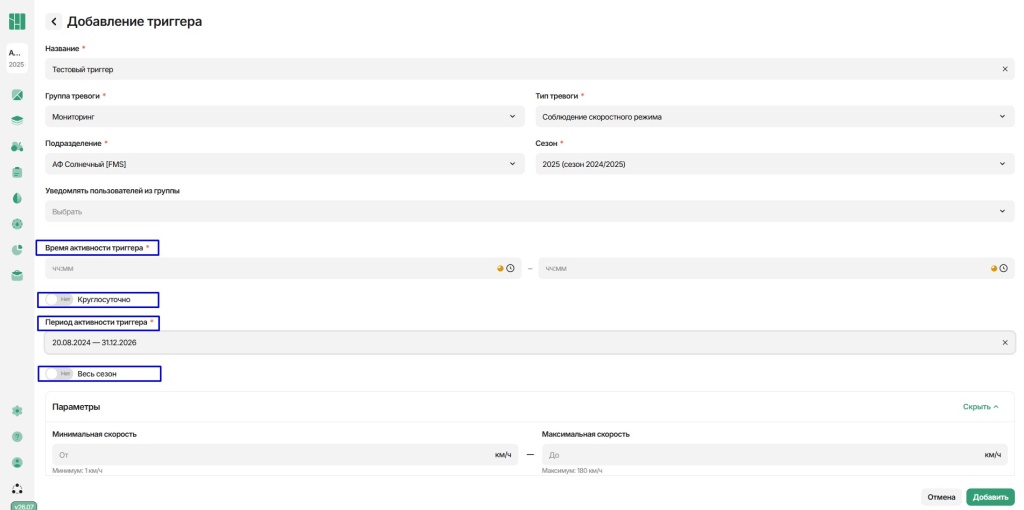This screenshot has width=1024, height=510.
Task: Click the Максимальная скорость label
Action: coord(586,434)
